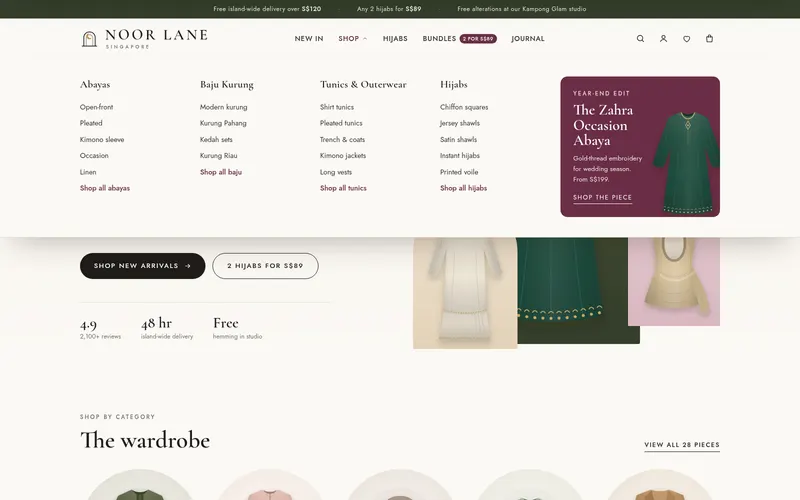Click Shop all hijabs

point(463,188)
